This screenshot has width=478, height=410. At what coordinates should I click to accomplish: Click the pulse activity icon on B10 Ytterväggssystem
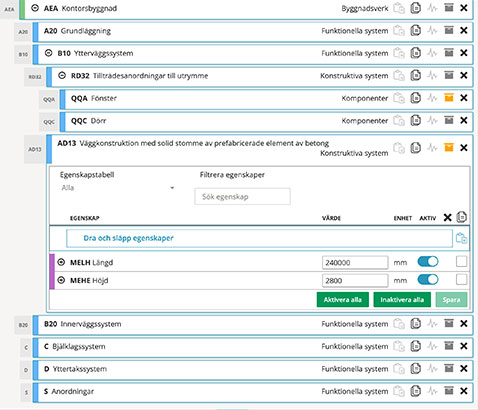coord(432,53)
